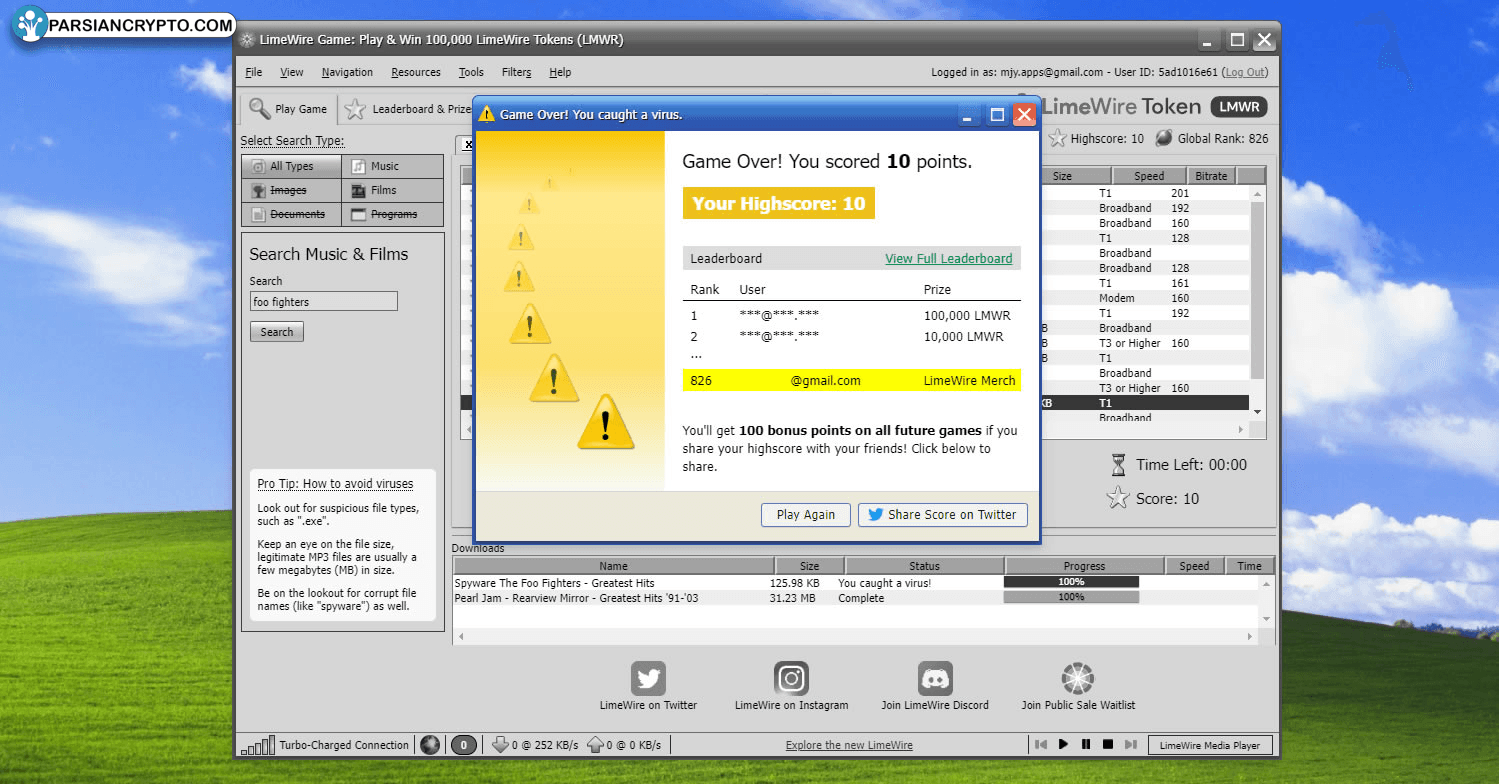Select the All Types search type
1499x784 pixels.
[291, 167]
